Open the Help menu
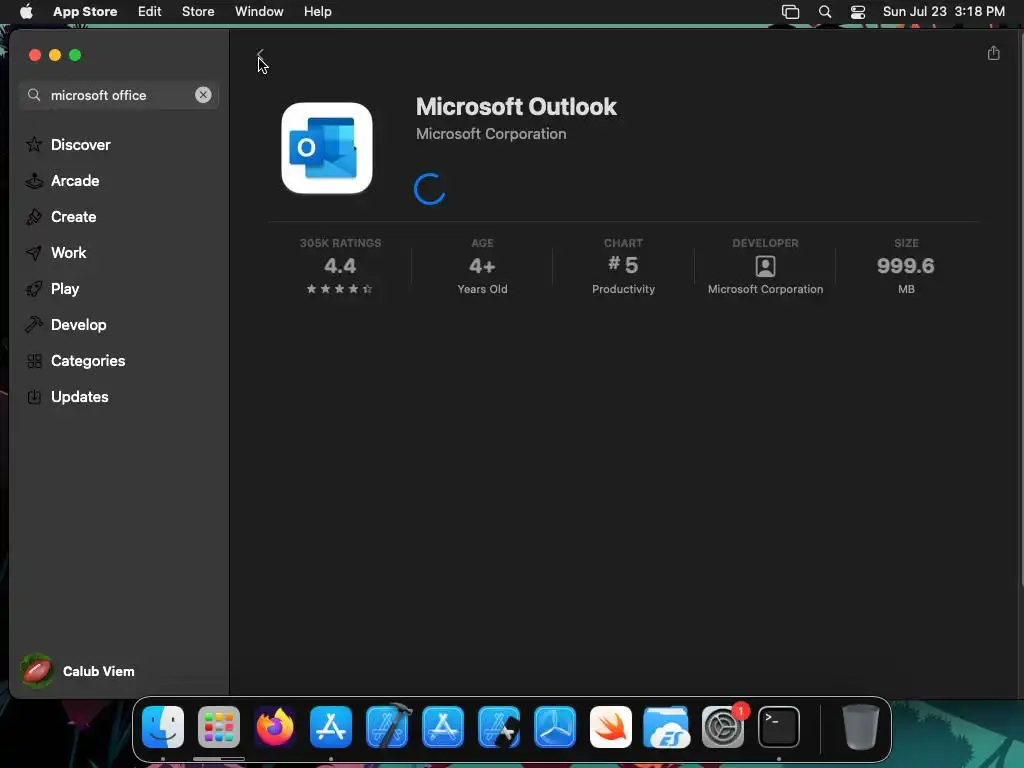The image size is (1024, 768). click(317, 12)
